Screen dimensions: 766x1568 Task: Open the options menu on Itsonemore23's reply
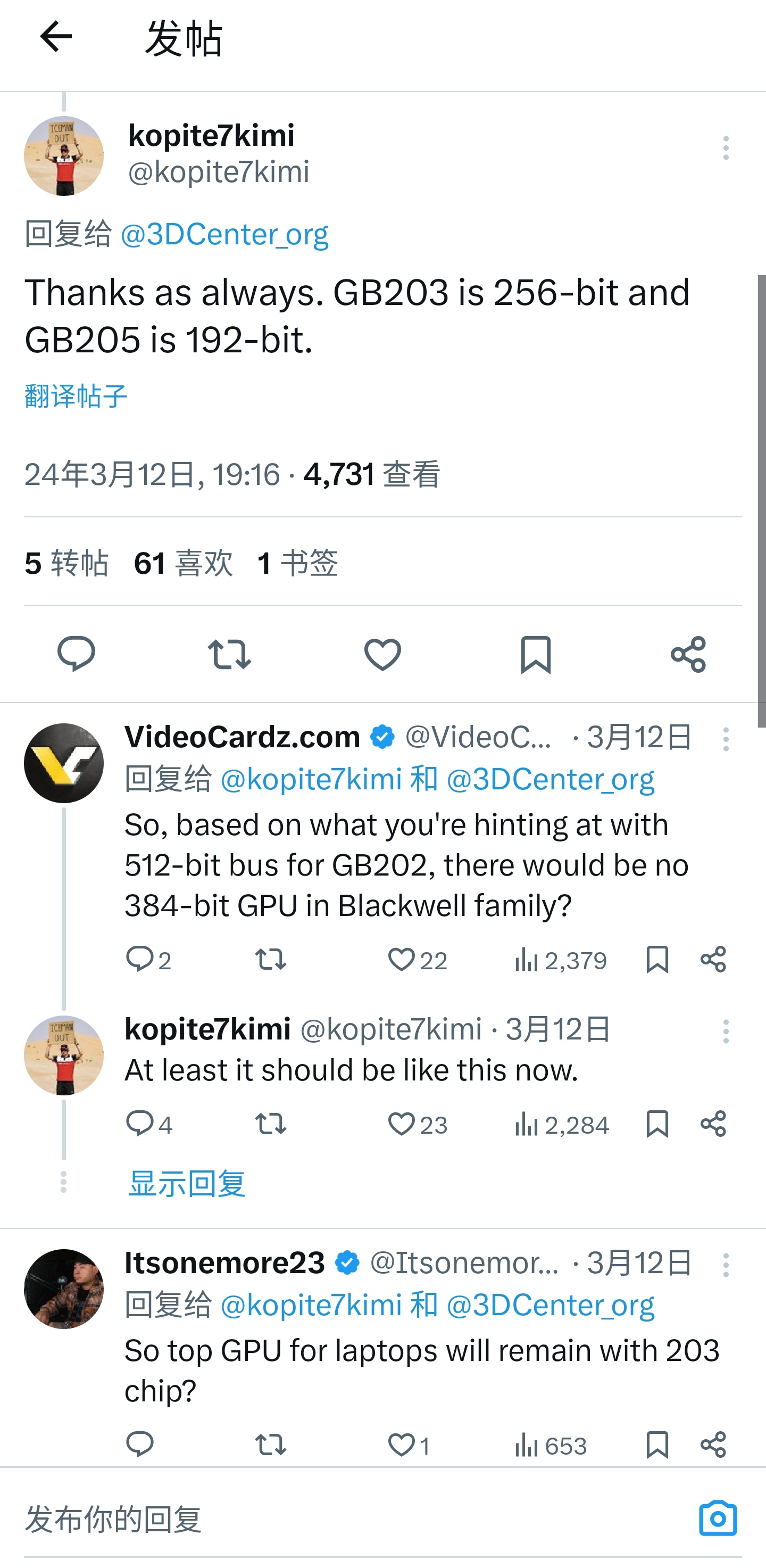[727, 1263]
